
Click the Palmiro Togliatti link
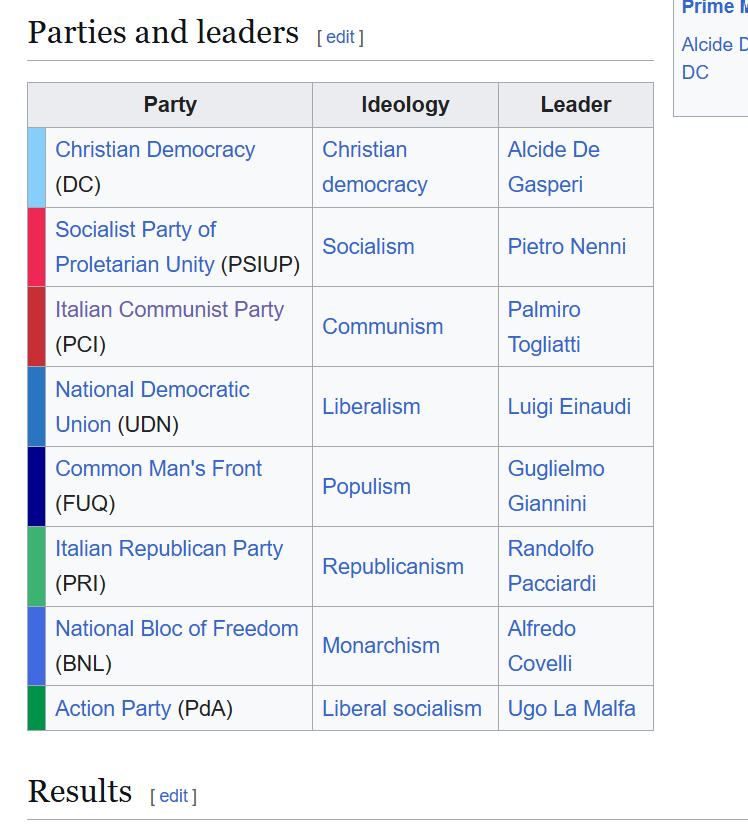coord(544,327)
